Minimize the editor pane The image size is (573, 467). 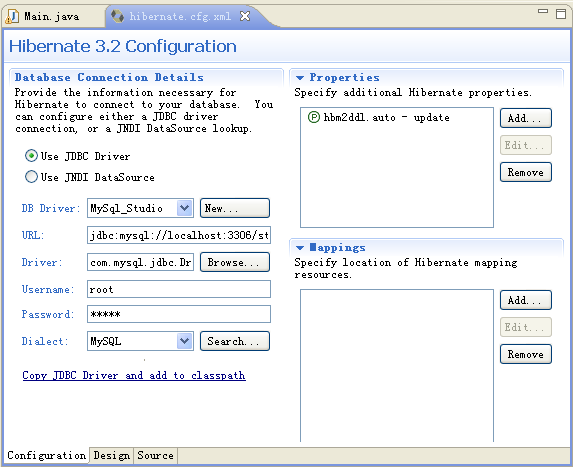tap(543, 11)
